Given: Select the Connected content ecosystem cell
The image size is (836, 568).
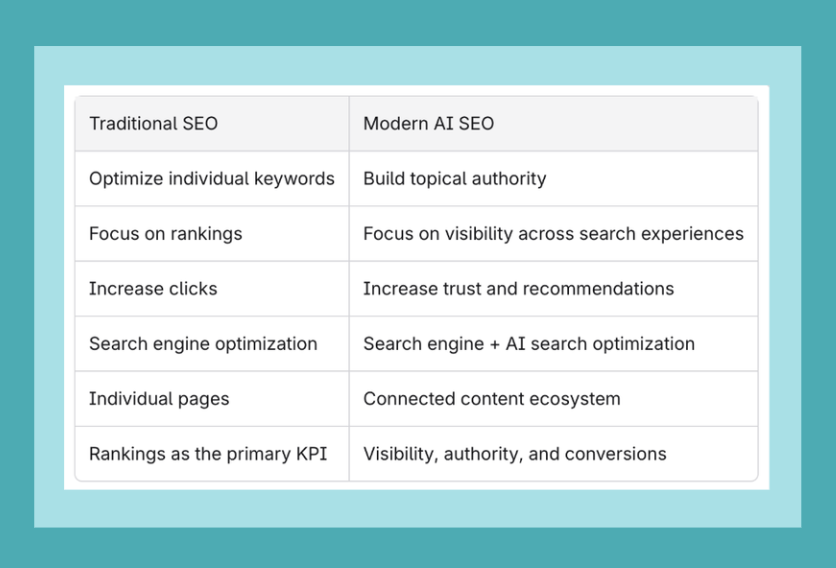Looking at the screenshot, I should pos(553,398).
